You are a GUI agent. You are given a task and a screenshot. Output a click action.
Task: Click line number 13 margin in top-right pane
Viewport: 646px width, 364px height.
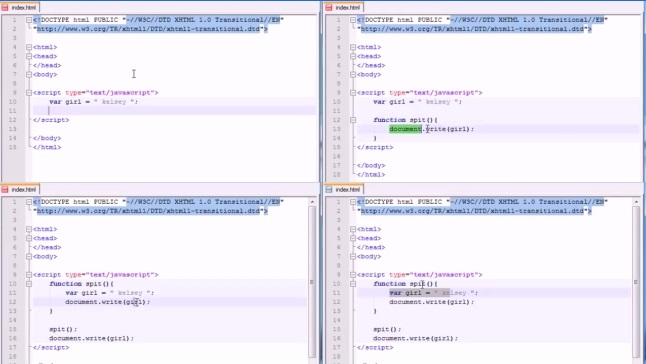click(338, 129)
